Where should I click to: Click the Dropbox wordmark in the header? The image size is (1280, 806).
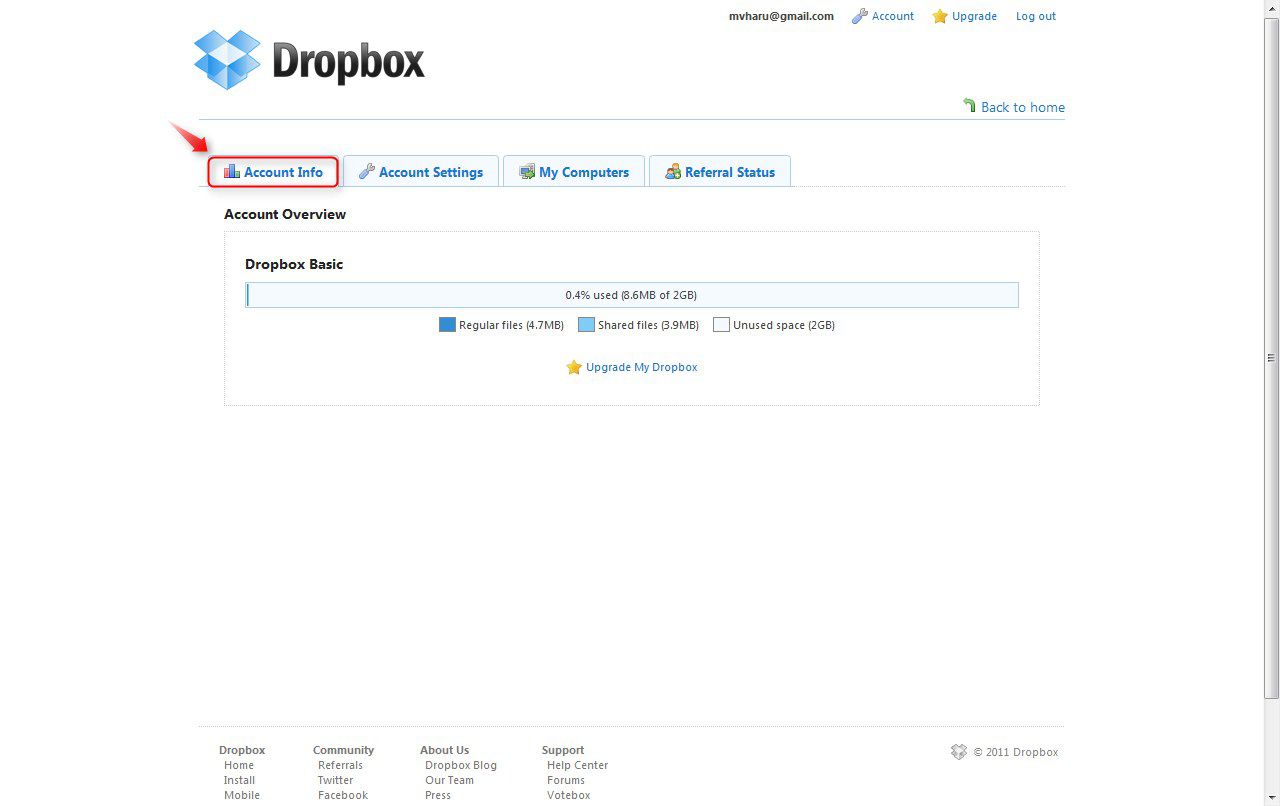click(x=349, y=61)
